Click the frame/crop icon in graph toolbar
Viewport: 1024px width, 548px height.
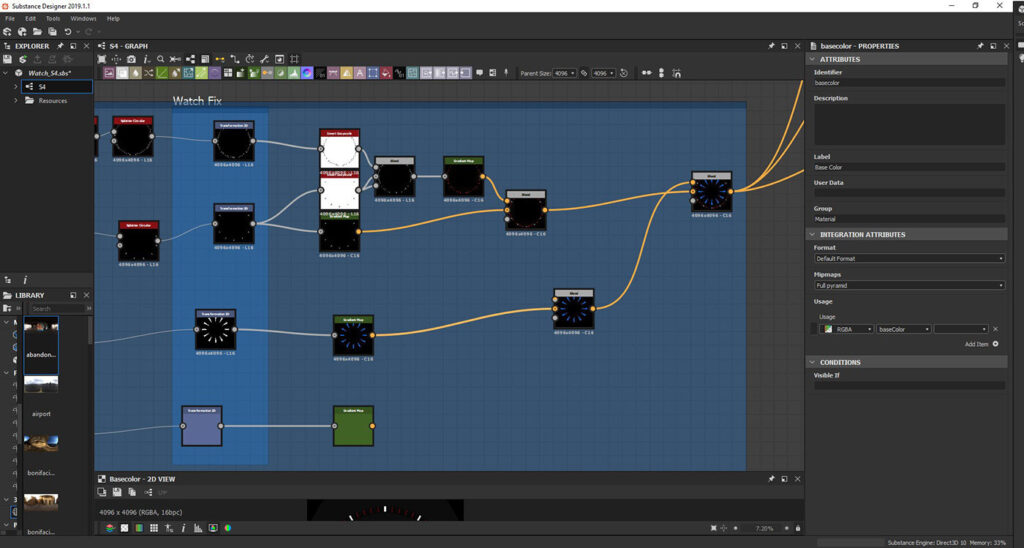pos(295,59)
